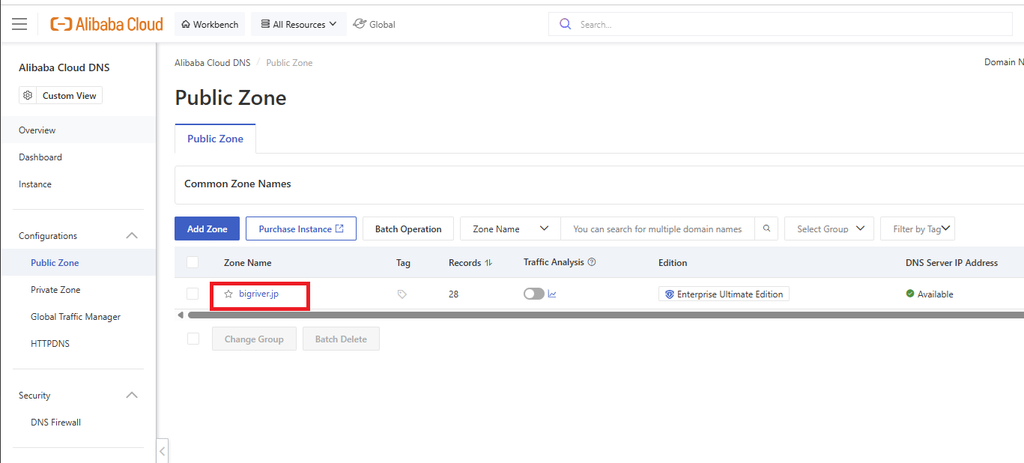Check the bigriver.jp row checkbox
Screen dimensions: 1024x463
pyautogui.click(x=193, y=295)
